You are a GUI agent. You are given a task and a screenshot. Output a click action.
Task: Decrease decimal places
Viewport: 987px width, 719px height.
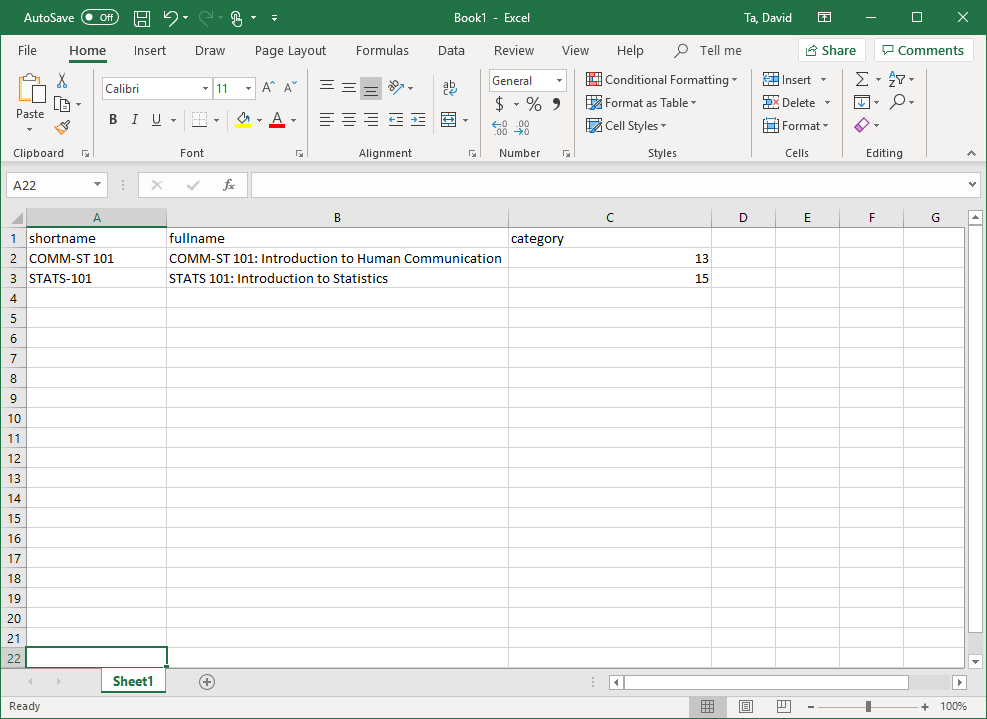522,128
